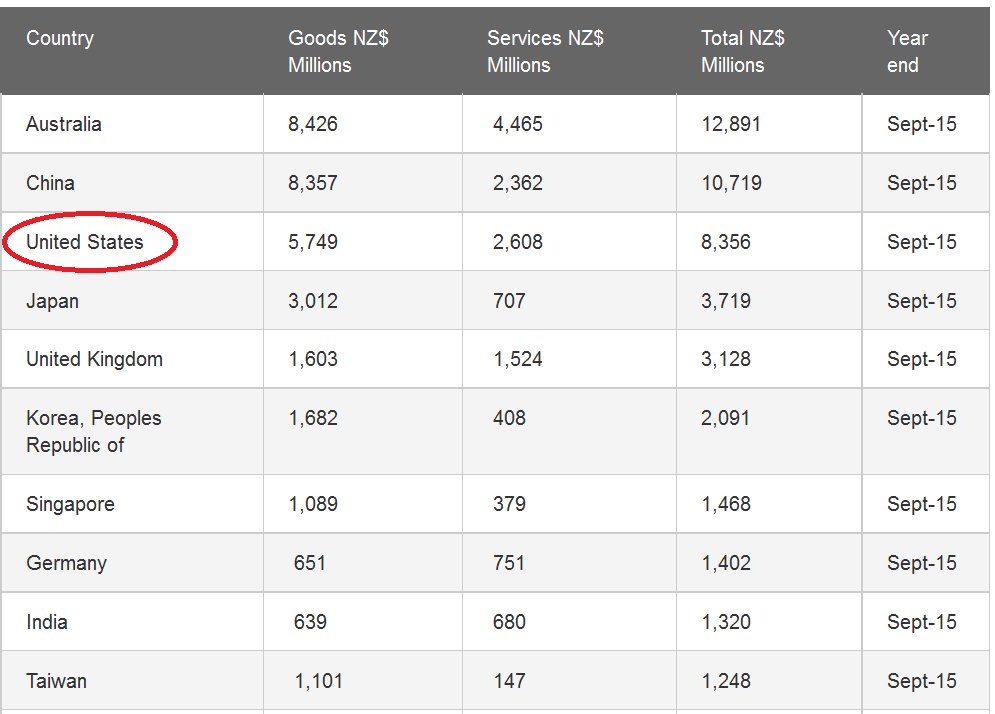Click the United Kingdom cell

tap(94, 360)
